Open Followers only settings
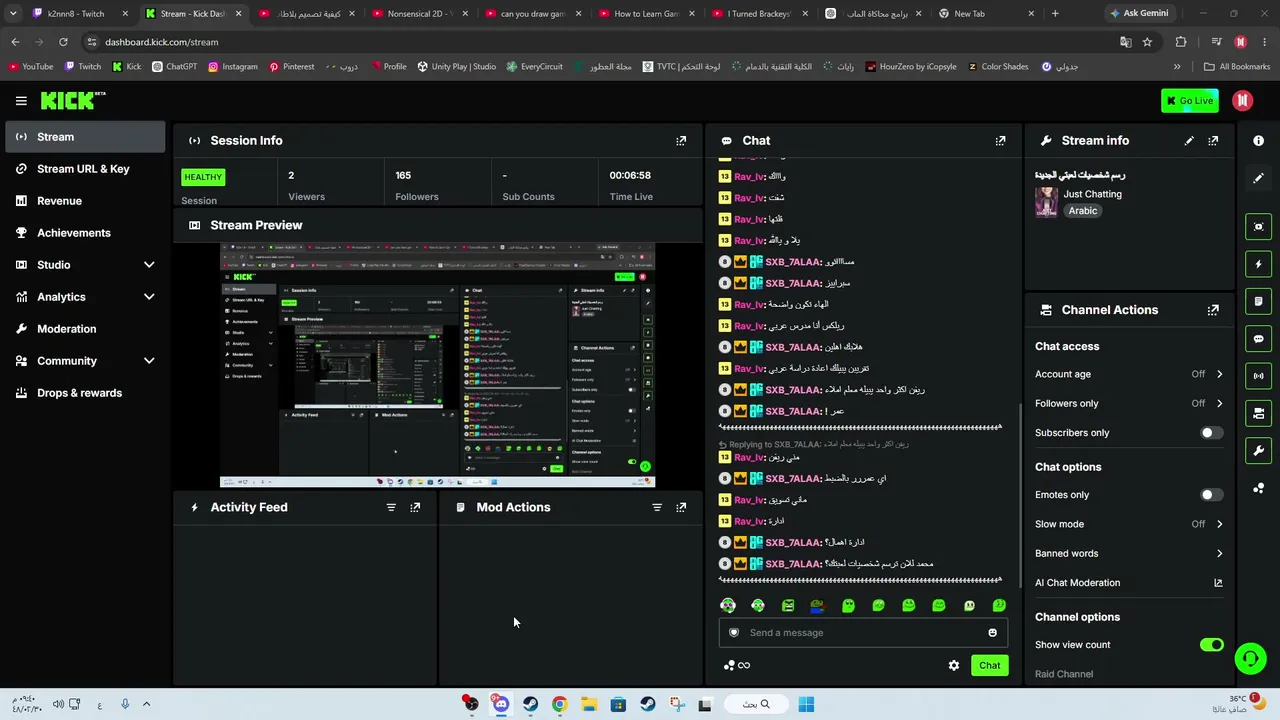Image resolution: width=1280 pixels, height=720 pixels. tap(1129, 404)
